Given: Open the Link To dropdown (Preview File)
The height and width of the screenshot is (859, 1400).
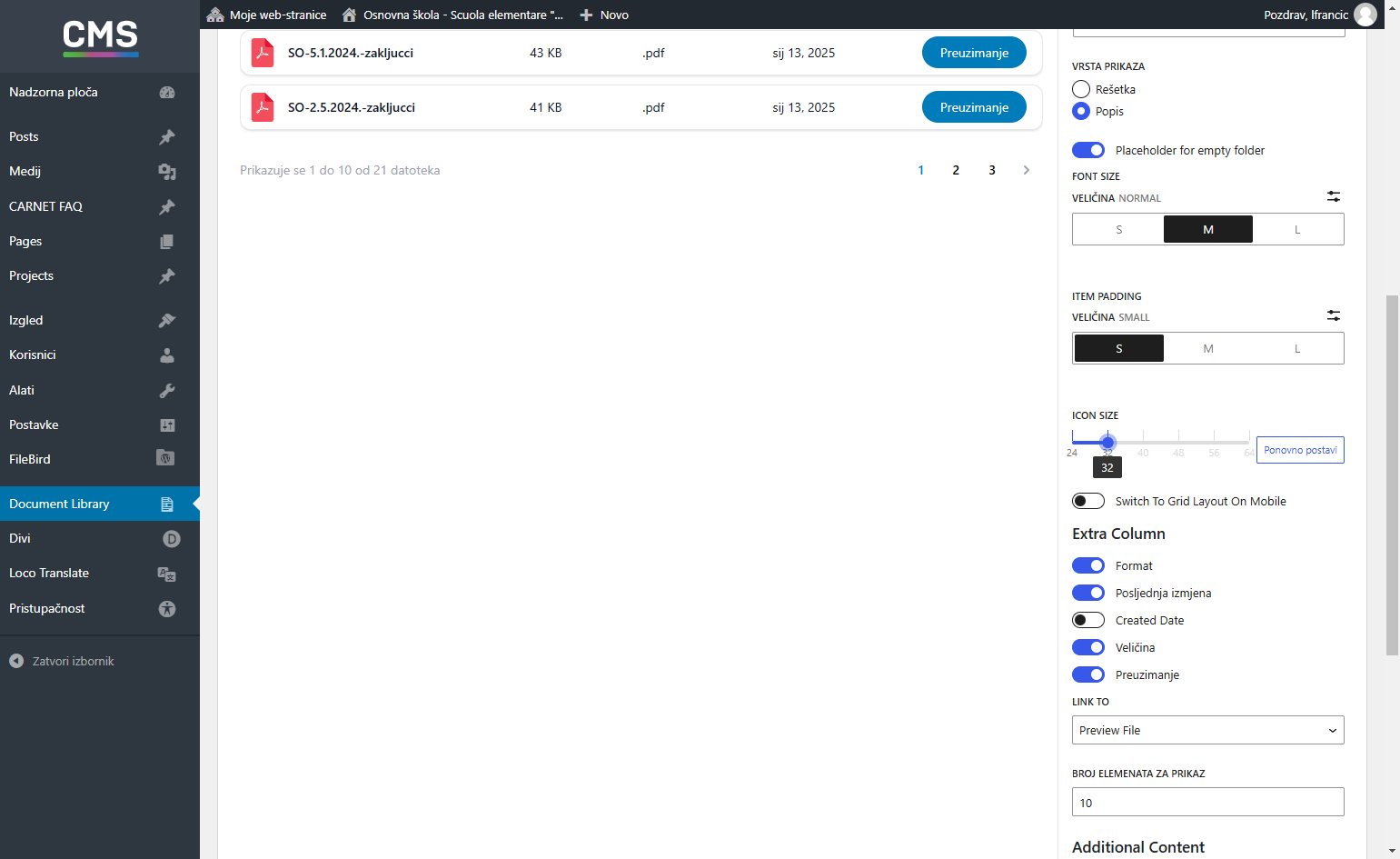Looking at the screenshot, I should click(x=1208, y=730).
